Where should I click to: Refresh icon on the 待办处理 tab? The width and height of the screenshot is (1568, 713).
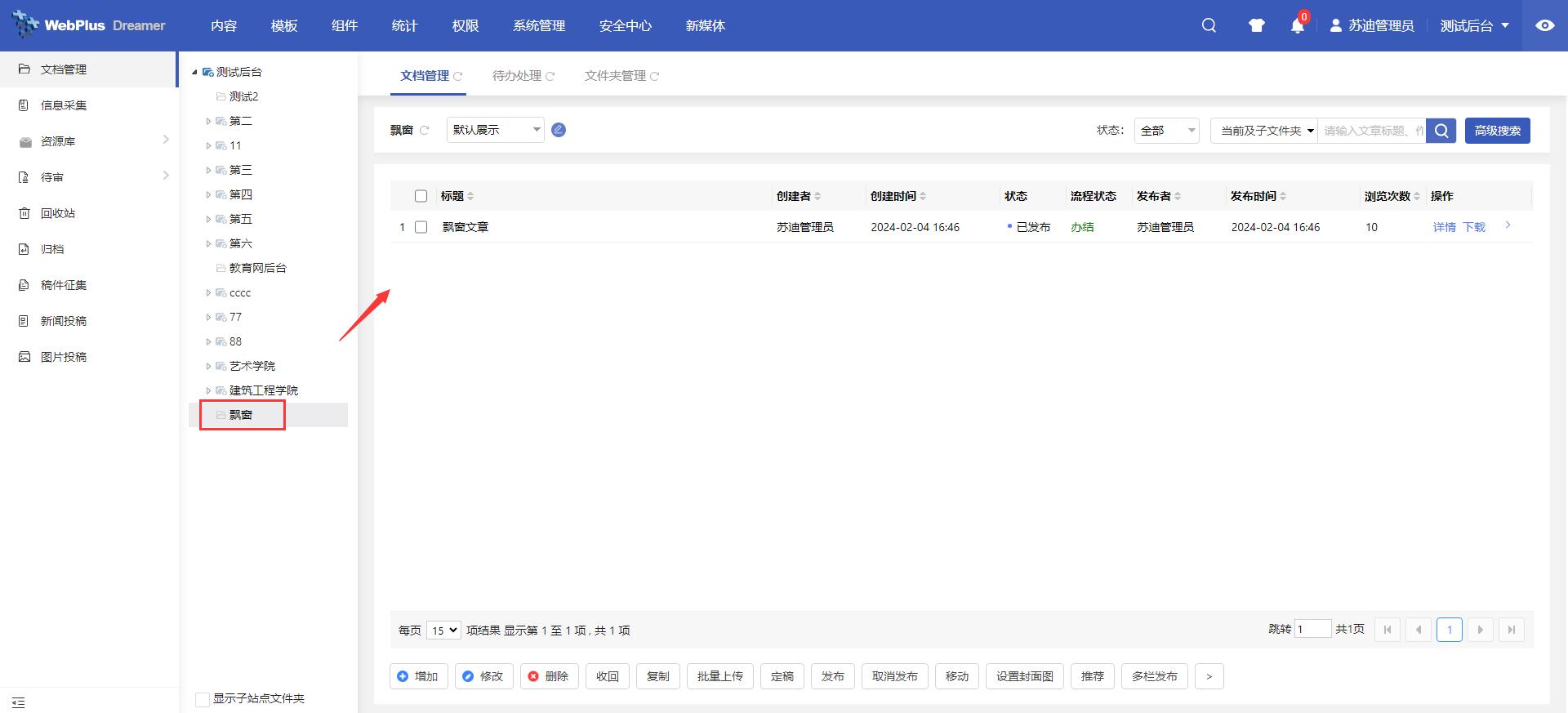click(550, 76)
